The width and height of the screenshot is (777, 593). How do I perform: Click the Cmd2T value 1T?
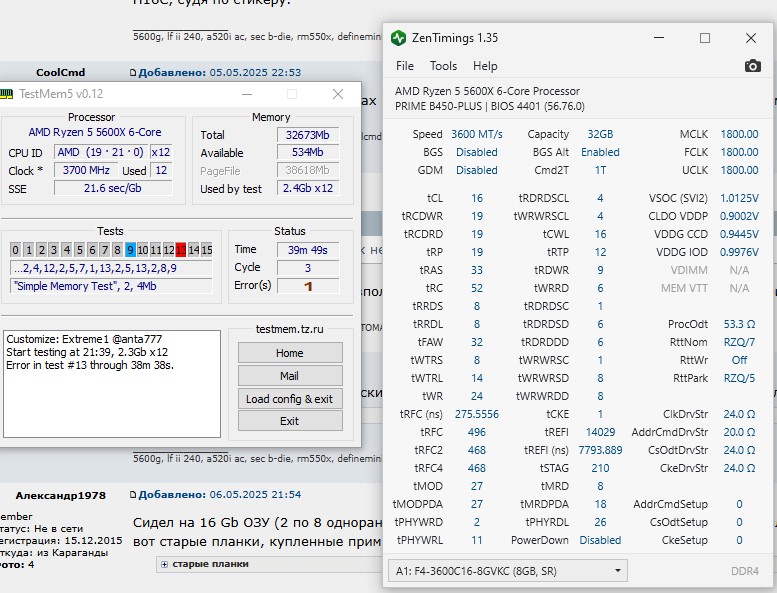[600, 170]
